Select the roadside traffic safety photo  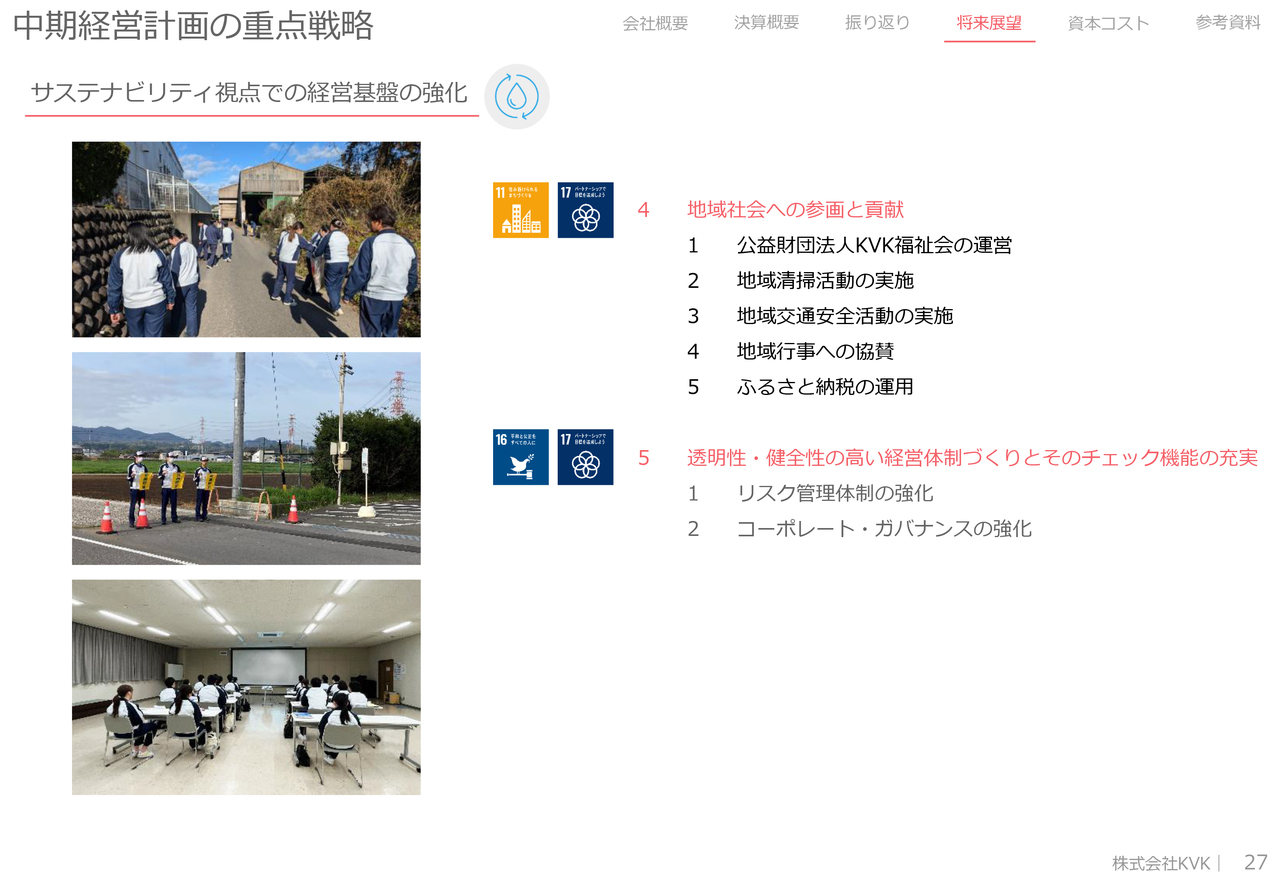(246, 458)
